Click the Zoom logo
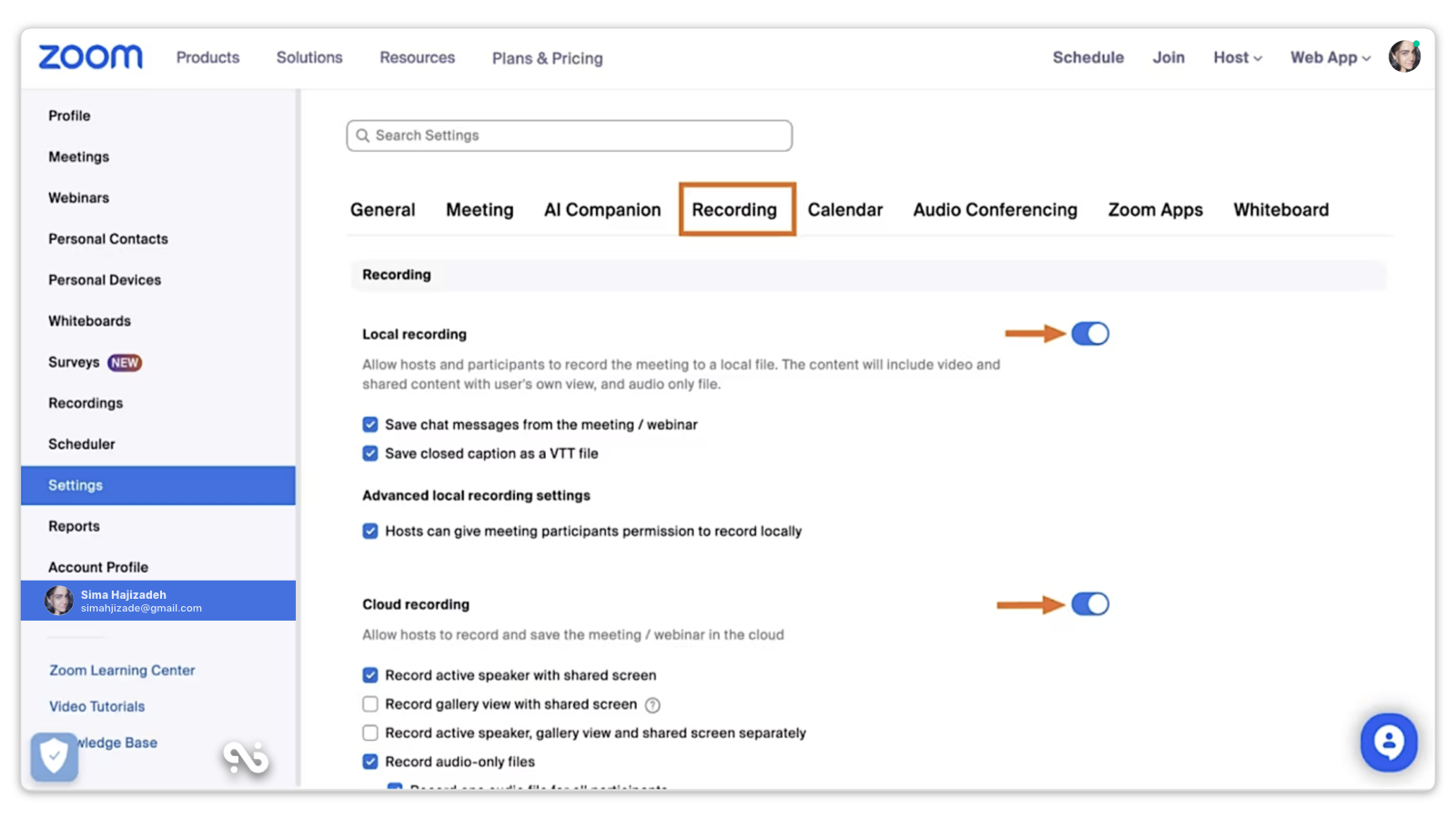Viewport: 1456px width, 819px height. pyautogui.click(x=90, y=57)
